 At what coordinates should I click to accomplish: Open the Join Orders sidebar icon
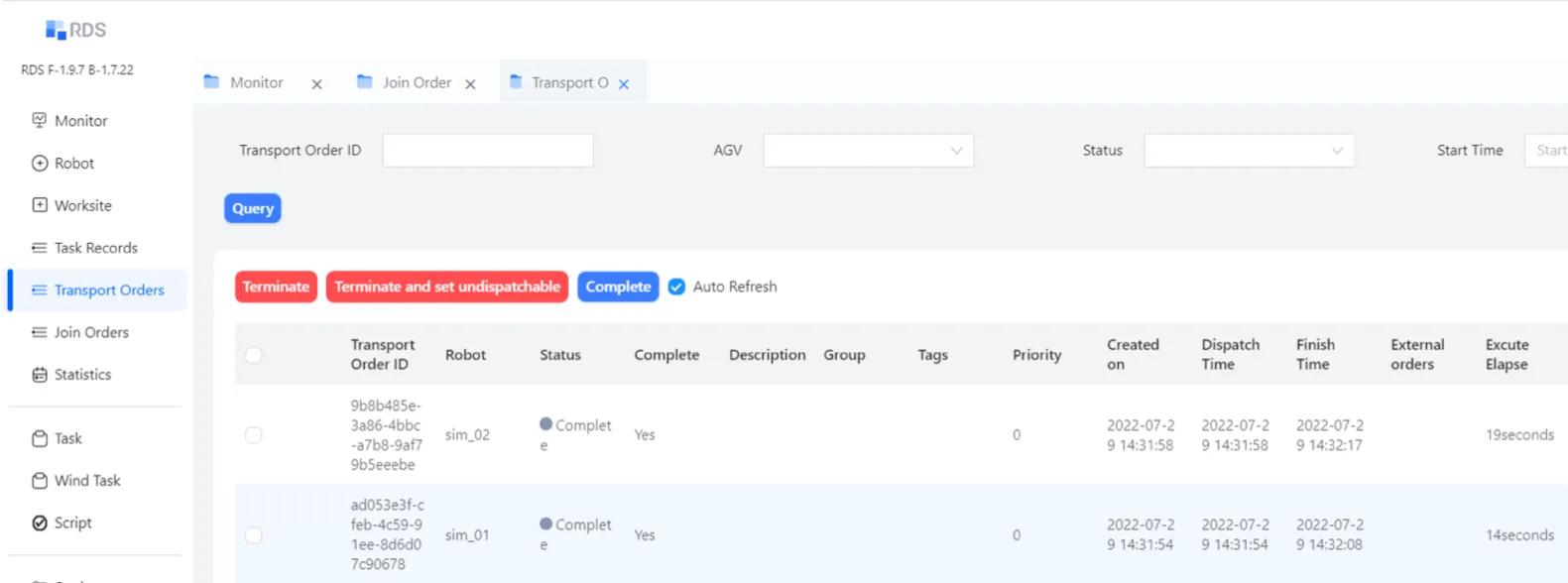(x=40, y=332)
